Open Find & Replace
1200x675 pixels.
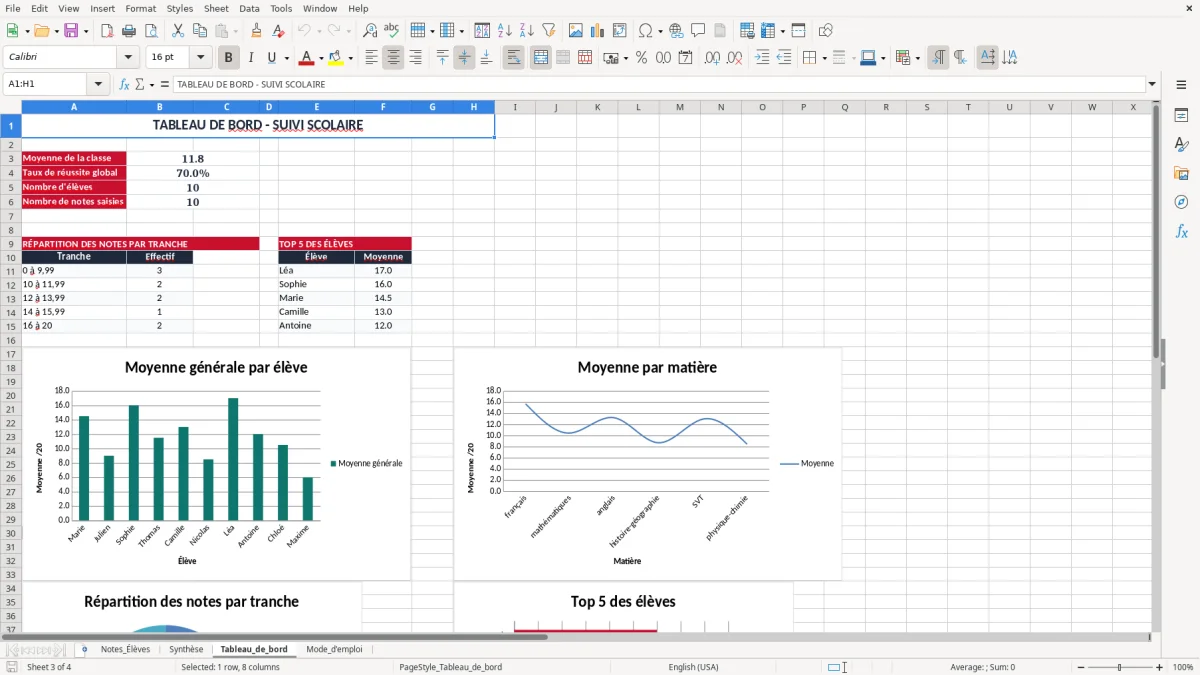click(x=370, y=31)
